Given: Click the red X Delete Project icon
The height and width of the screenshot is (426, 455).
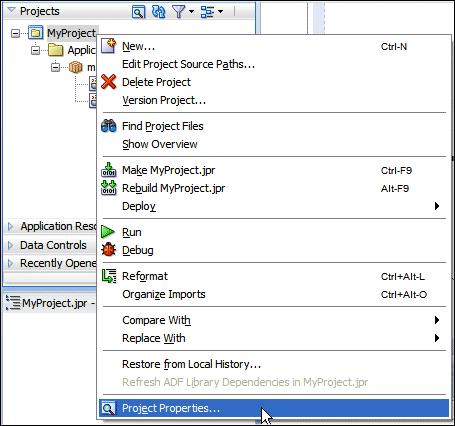Looking at the screenshot, I should click(x=108, y=82).
